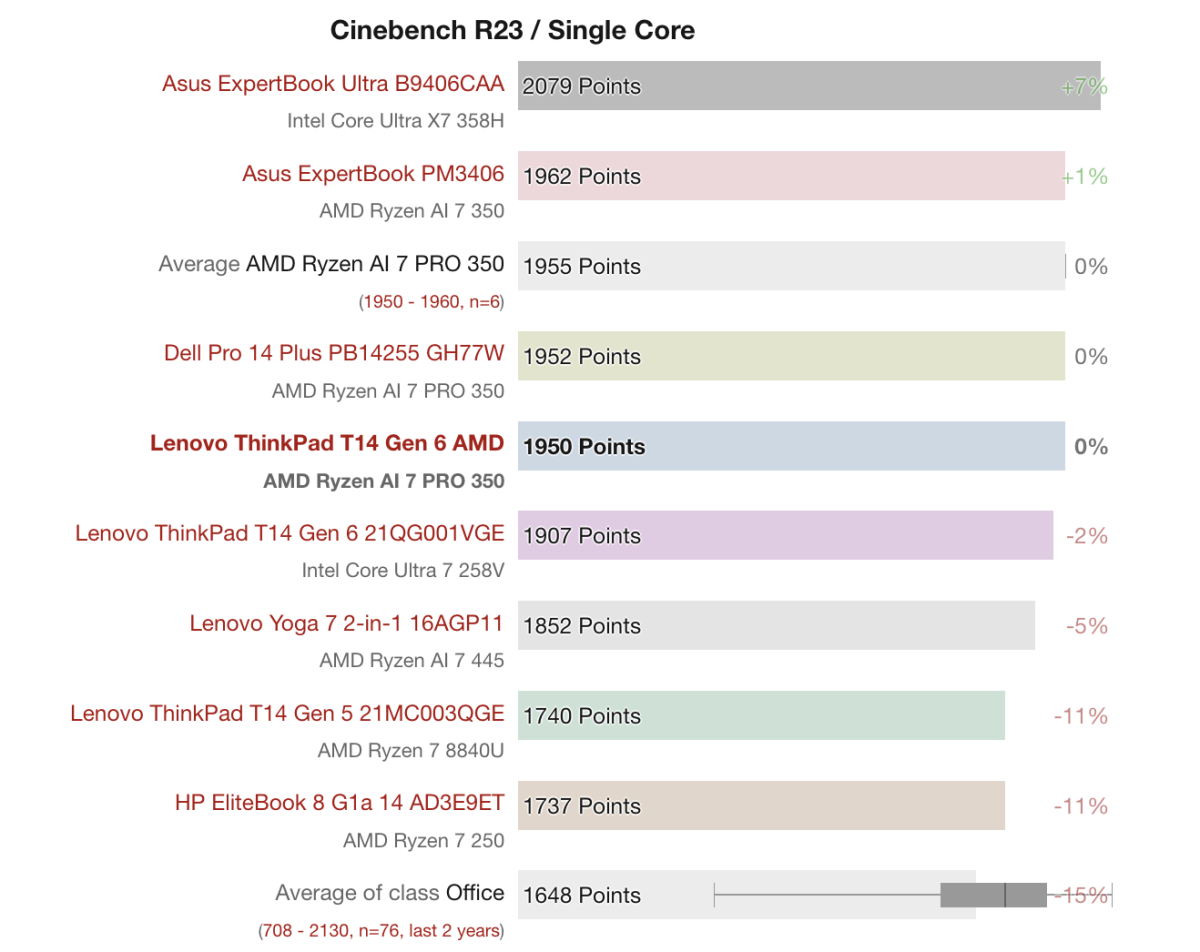Click the pink 1962 Points bar
Viewport: 1200px width, 952px height.
tap(790, 176)
